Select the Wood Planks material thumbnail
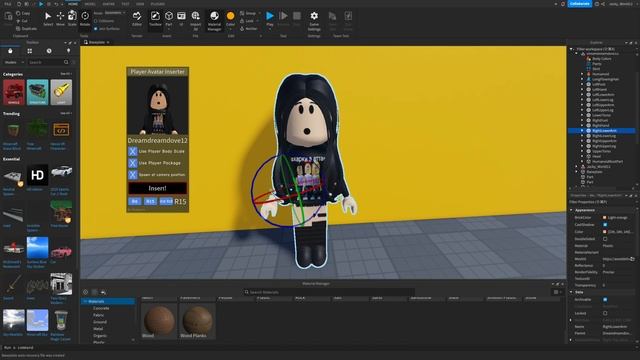 click(197, 321)
